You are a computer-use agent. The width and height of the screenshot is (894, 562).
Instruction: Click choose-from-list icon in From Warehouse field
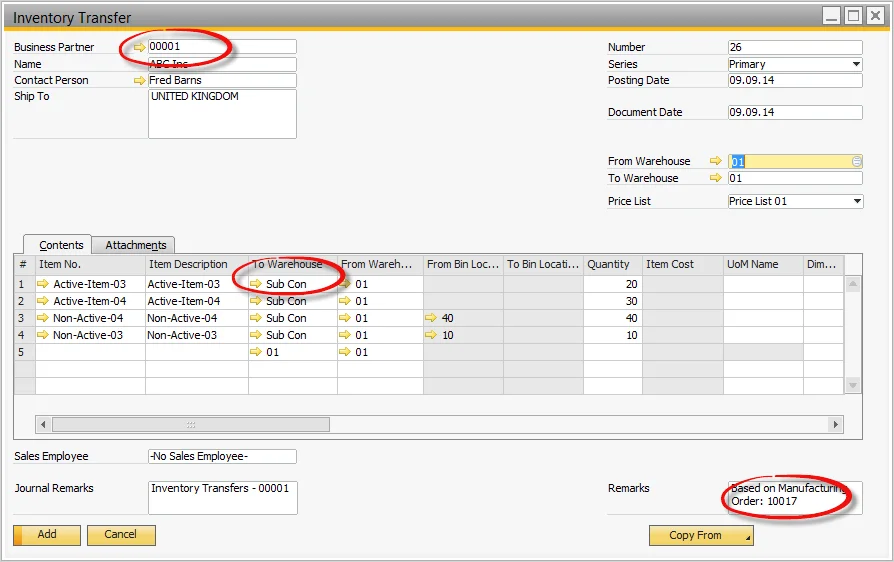click(x=856, y=162)
